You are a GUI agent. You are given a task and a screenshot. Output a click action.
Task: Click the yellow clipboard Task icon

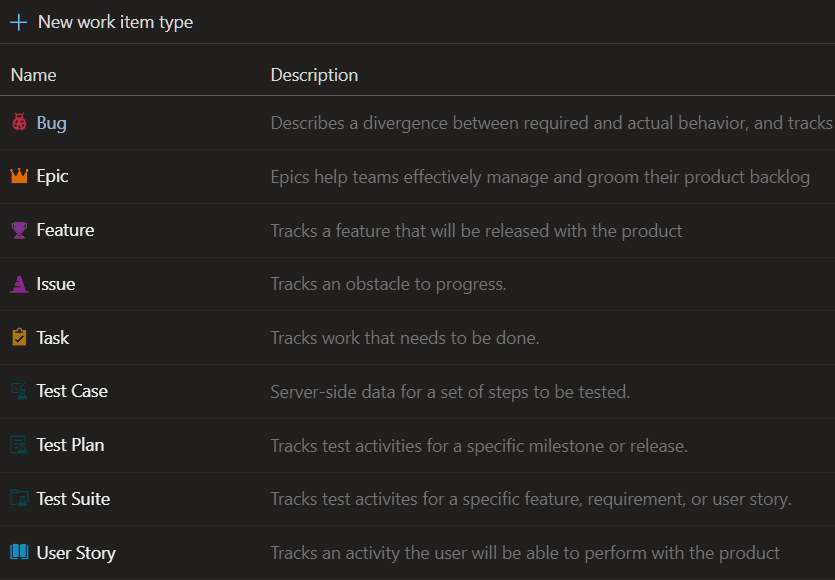point(19,338)
